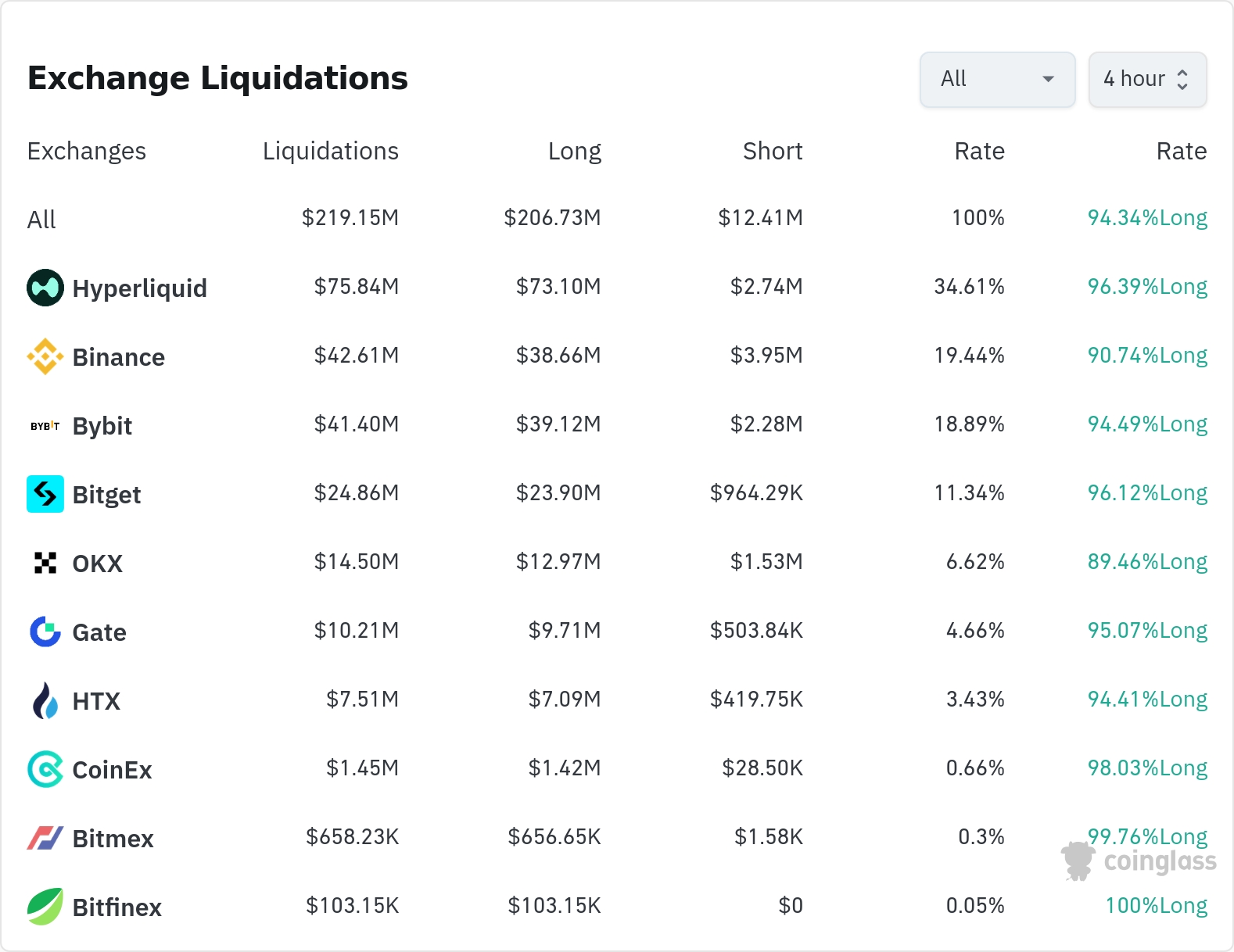The image size is (1234, 952).
Task: Open the All symbols dropdown
Action: (997, 79)
